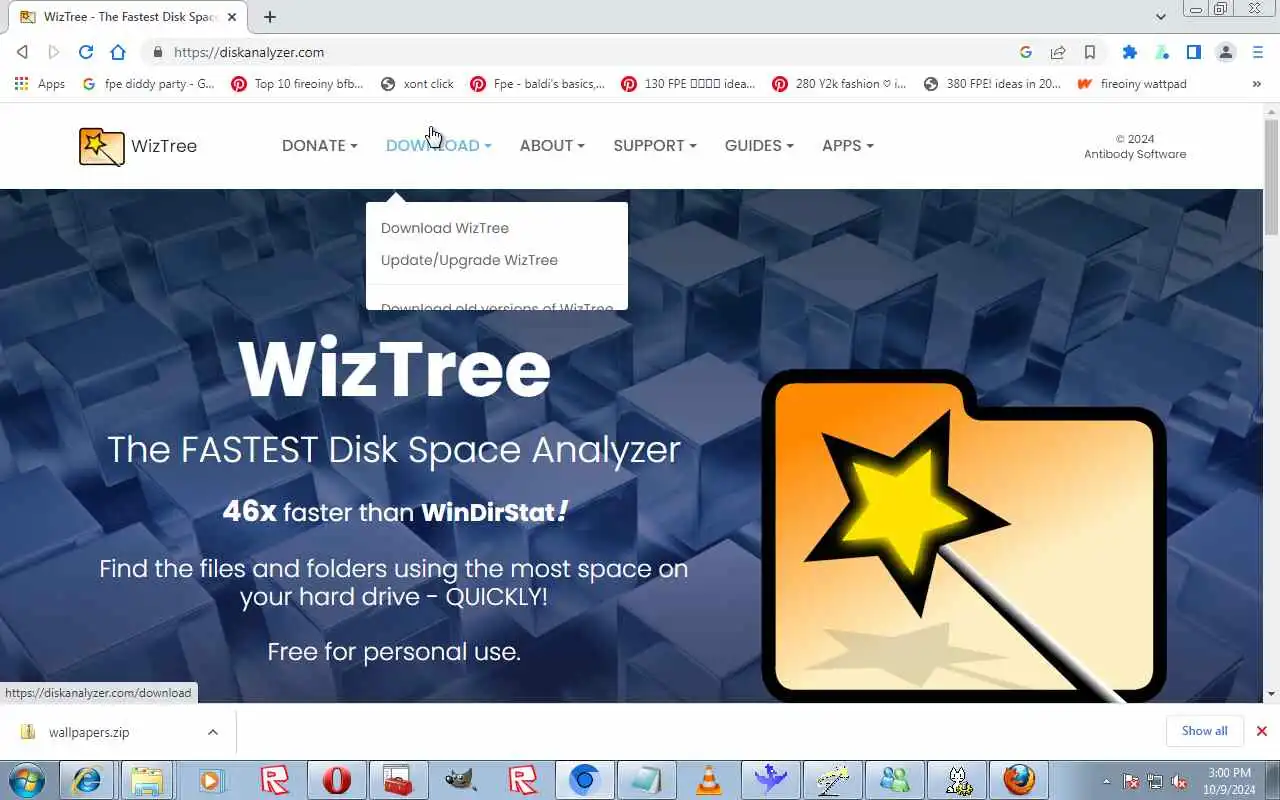Reload the page with the refresh icon
Image resolution: width=1280 pixels, height=800 pixels.
tap(86, 52)
